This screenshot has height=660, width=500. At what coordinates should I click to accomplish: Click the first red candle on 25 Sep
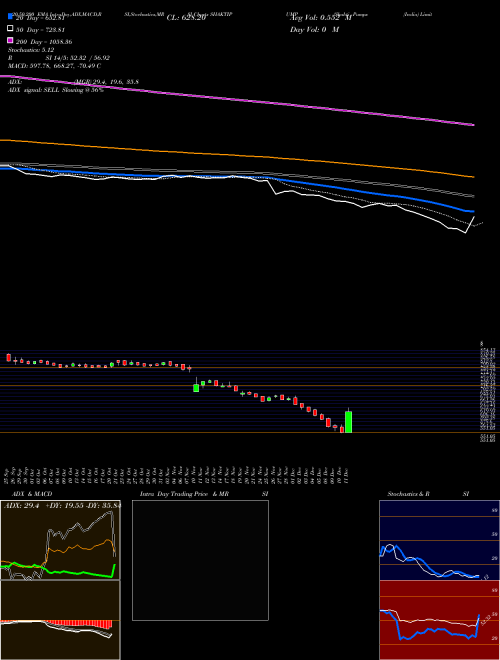(x=8, y=357)
